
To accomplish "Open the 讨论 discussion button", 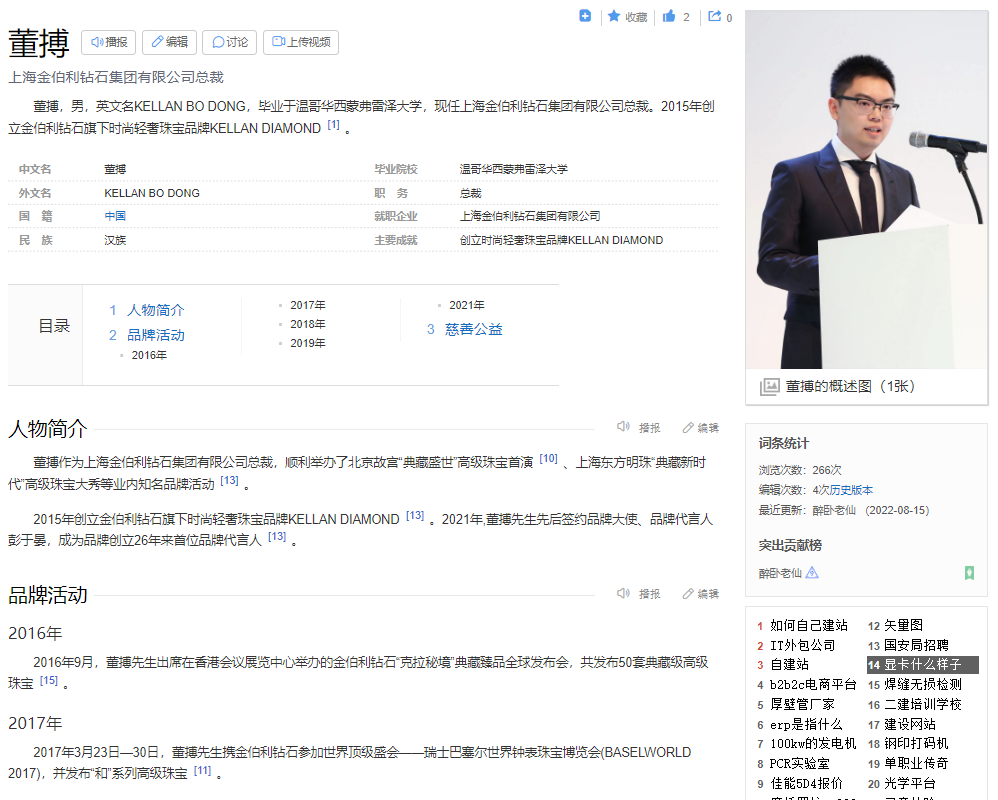I will pyautogui.click(x=230, y=42).
